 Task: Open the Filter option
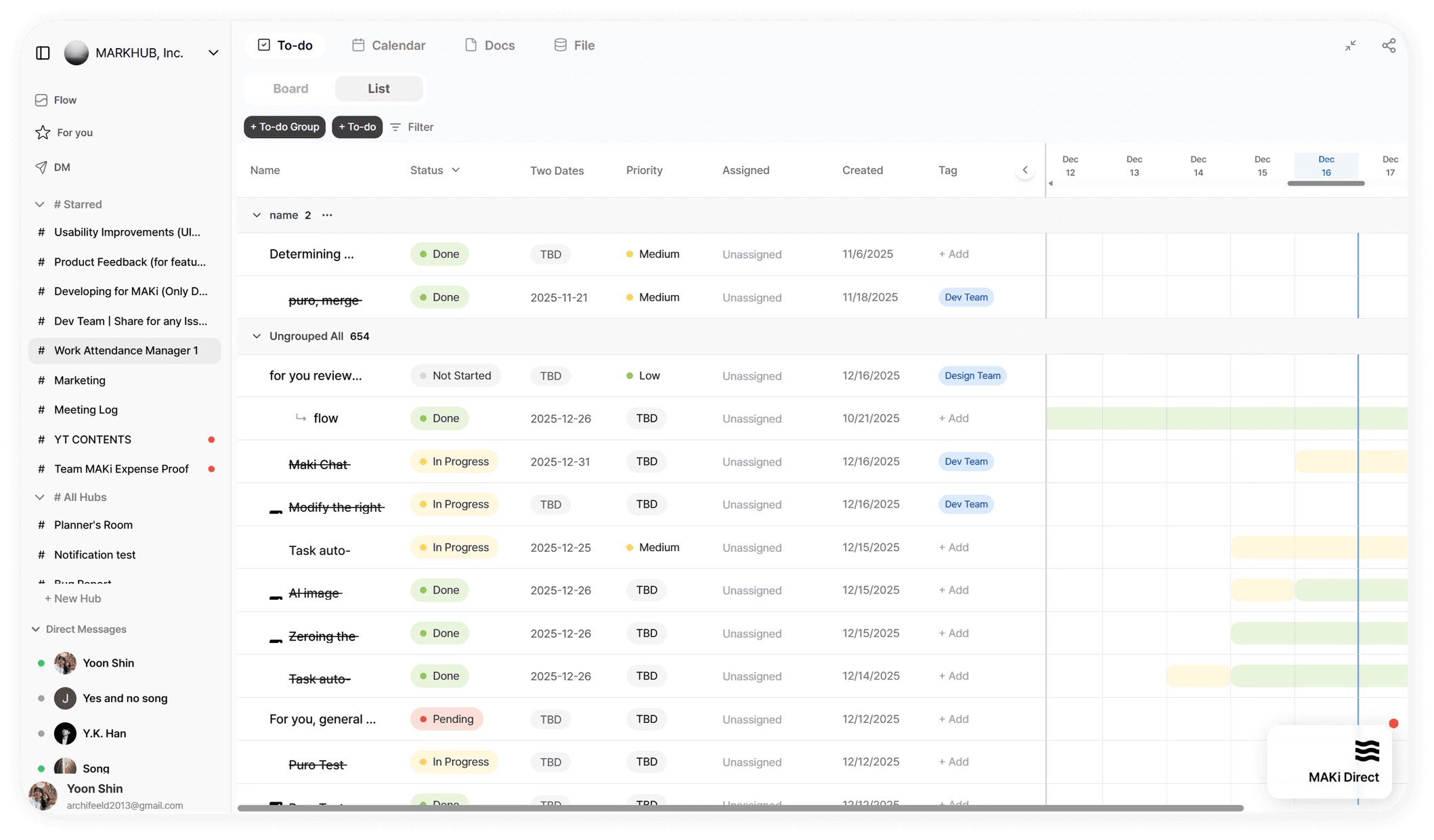pos(412,127)
